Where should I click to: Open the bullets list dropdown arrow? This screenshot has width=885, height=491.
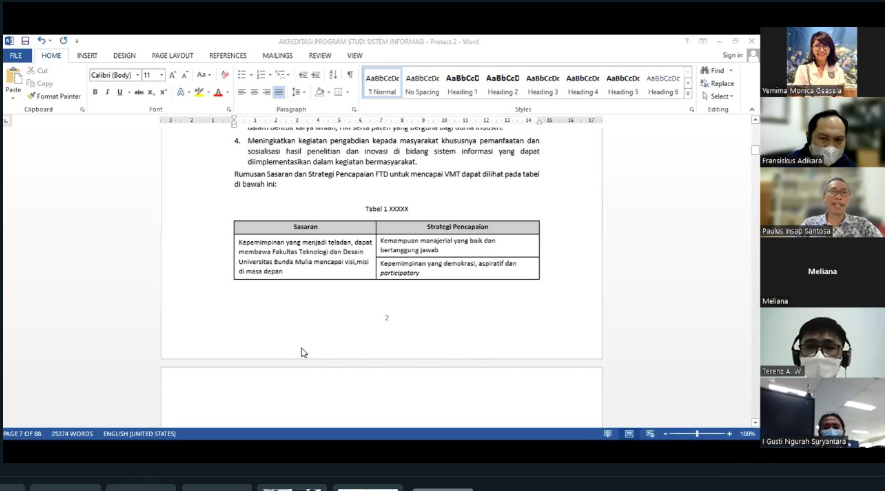point(251,75)
